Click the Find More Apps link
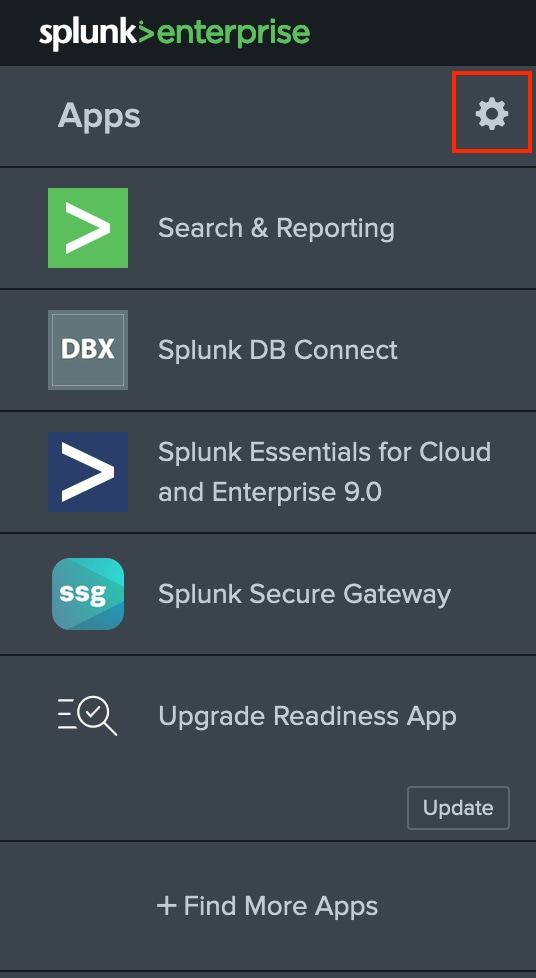The image size is (536, 978). tap(268, 906)
